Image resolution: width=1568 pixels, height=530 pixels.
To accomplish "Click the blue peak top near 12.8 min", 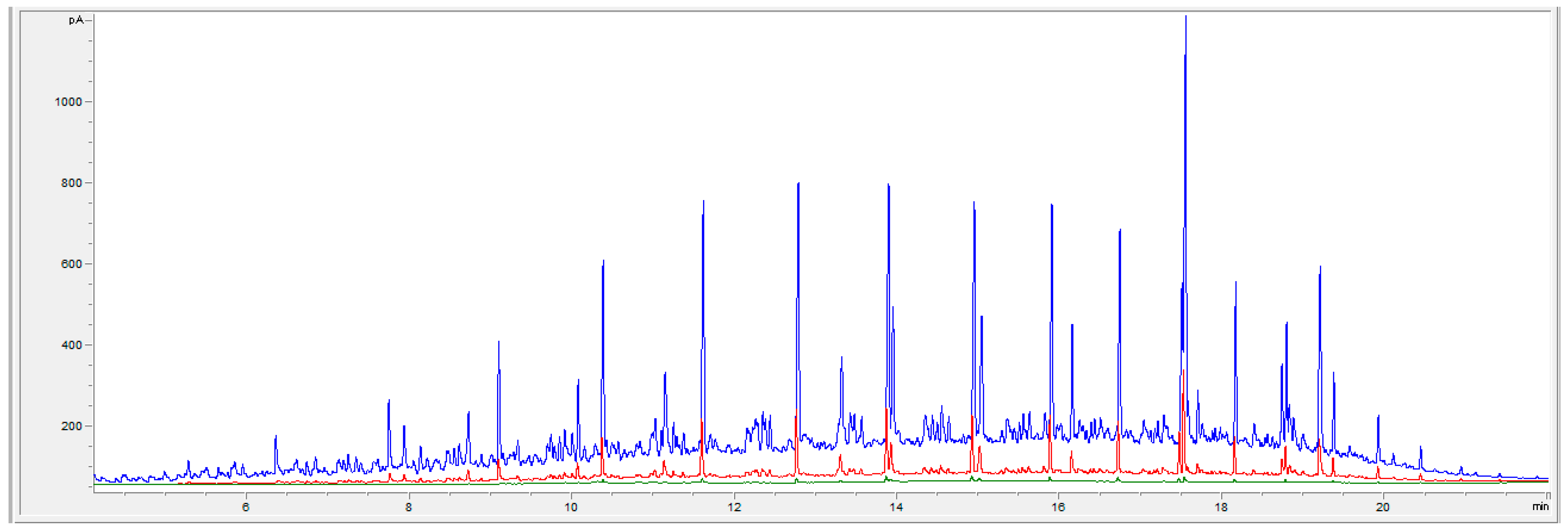I will coord(798,184).
